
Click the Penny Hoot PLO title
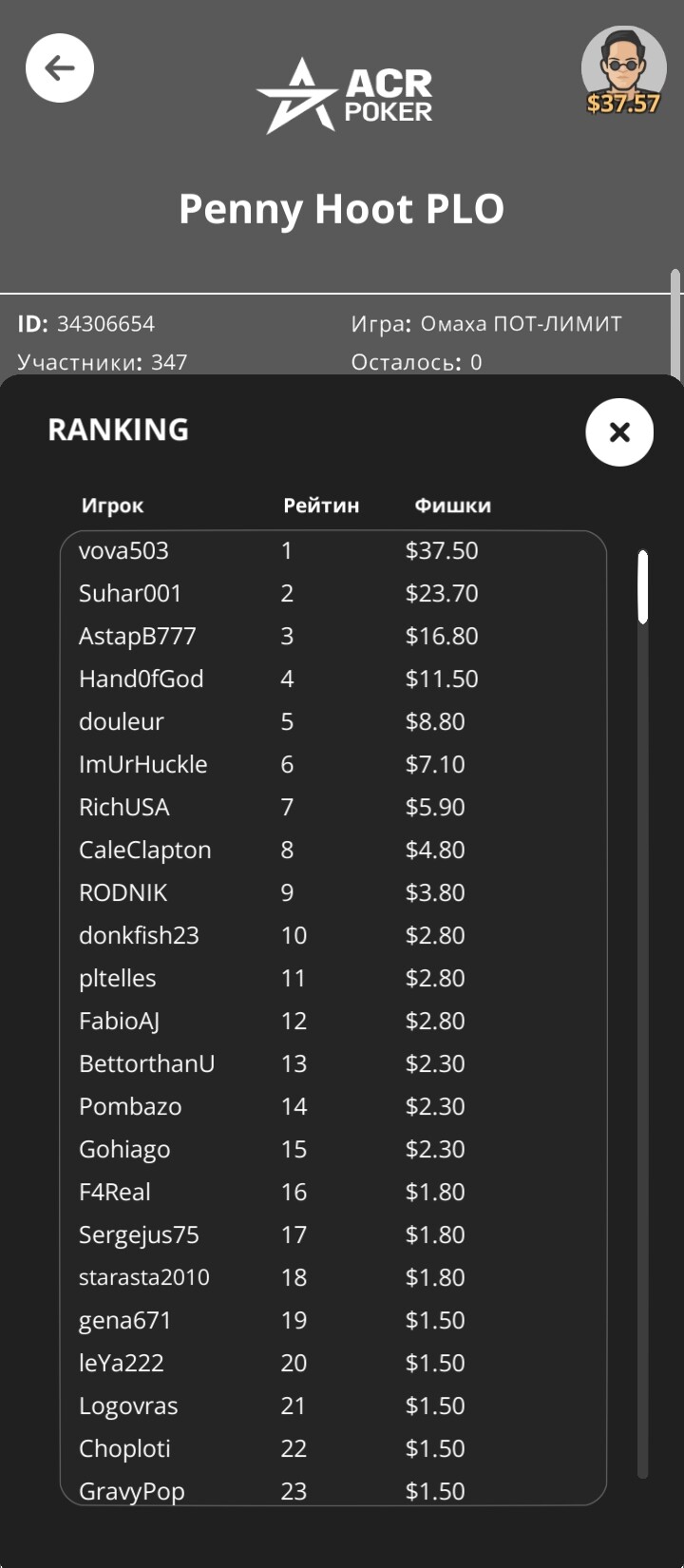(341, 209)
